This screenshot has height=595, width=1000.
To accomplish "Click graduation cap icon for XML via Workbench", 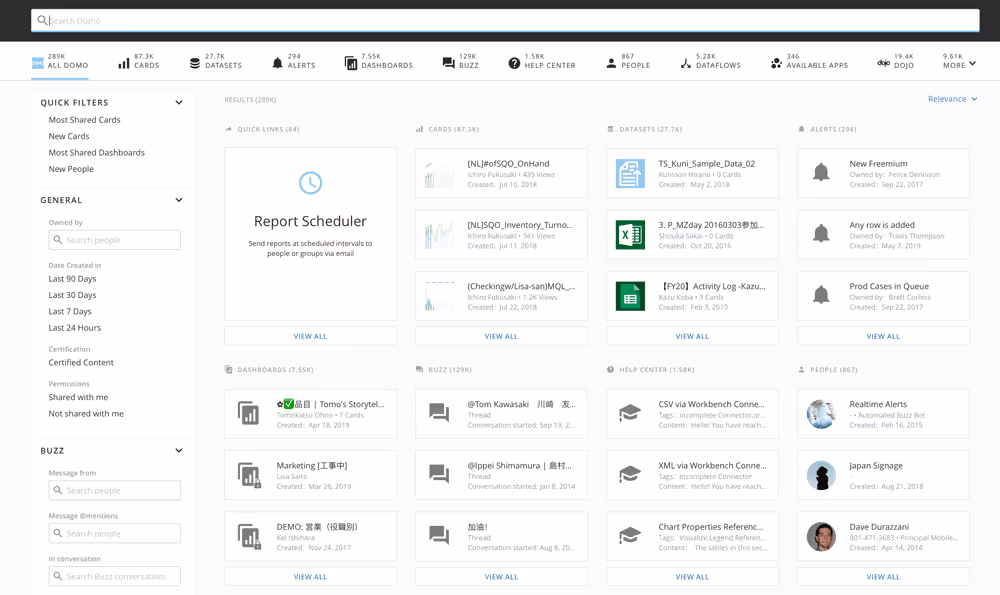I will coord(630,474).
